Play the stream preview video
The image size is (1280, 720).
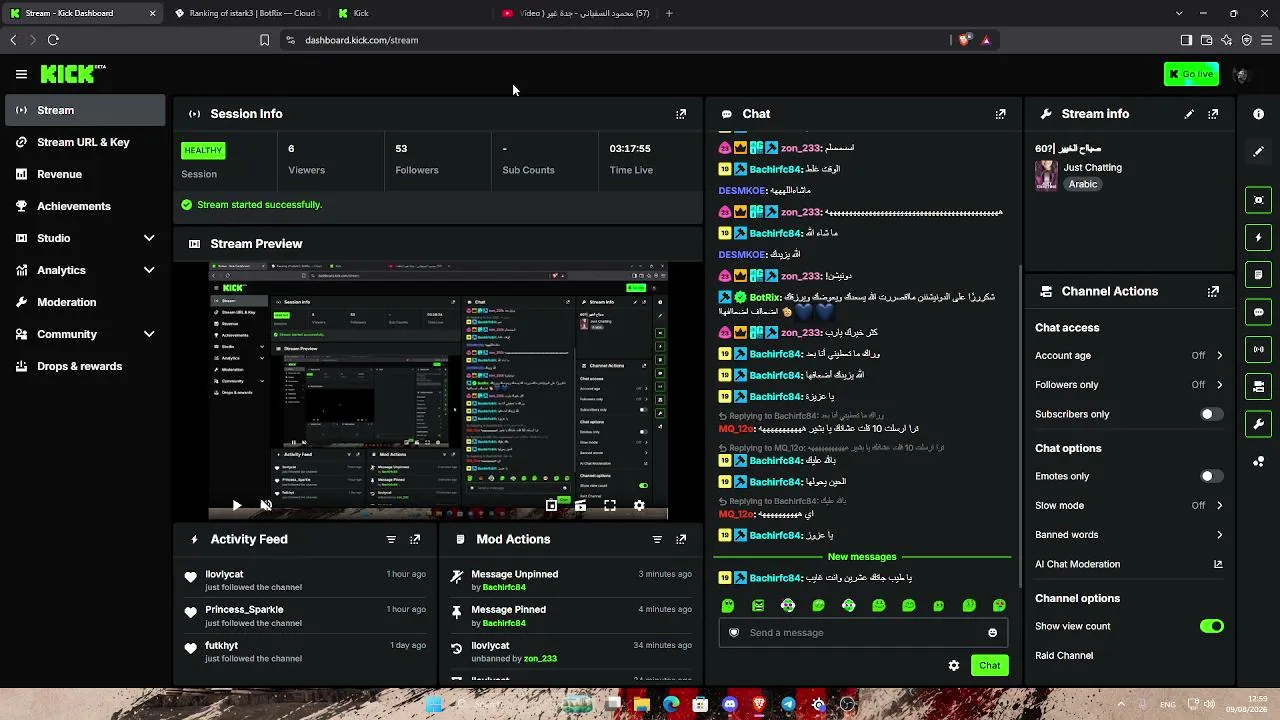click(236, 506)
